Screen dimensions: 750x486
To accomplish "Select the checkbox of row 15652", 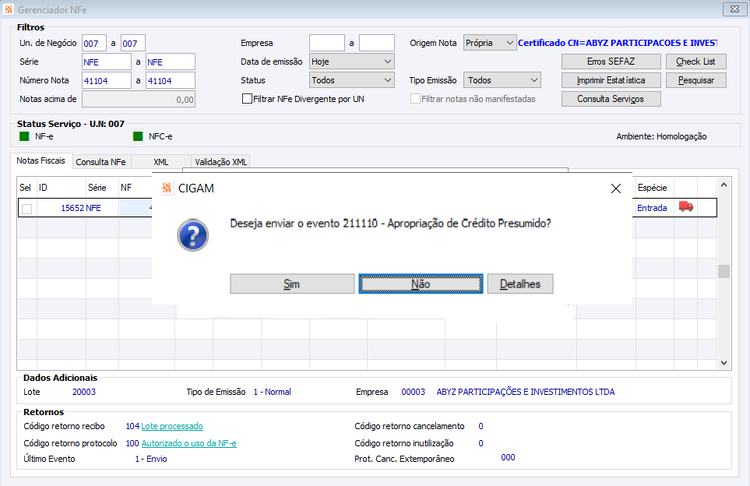I will point(27,209).
